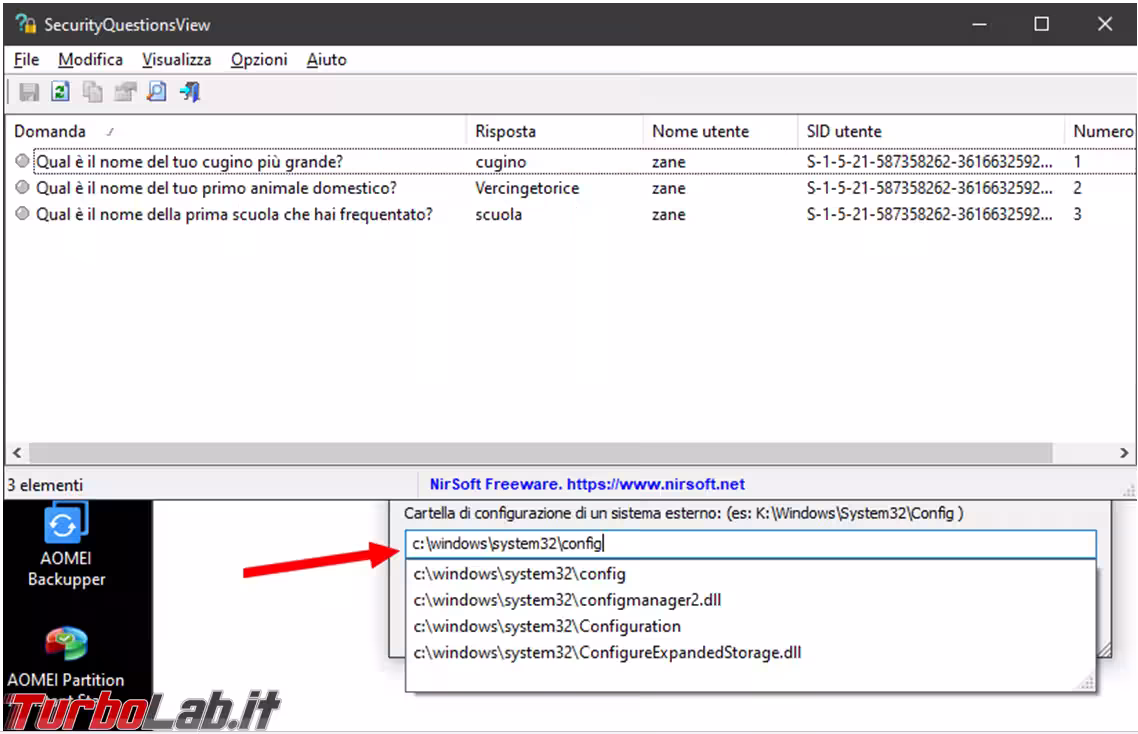Choose ConfigureExpandedStorage.dll from autocomplete list
The width and height of the screenshot is (1138, 734).
click(x=606, y=653)
